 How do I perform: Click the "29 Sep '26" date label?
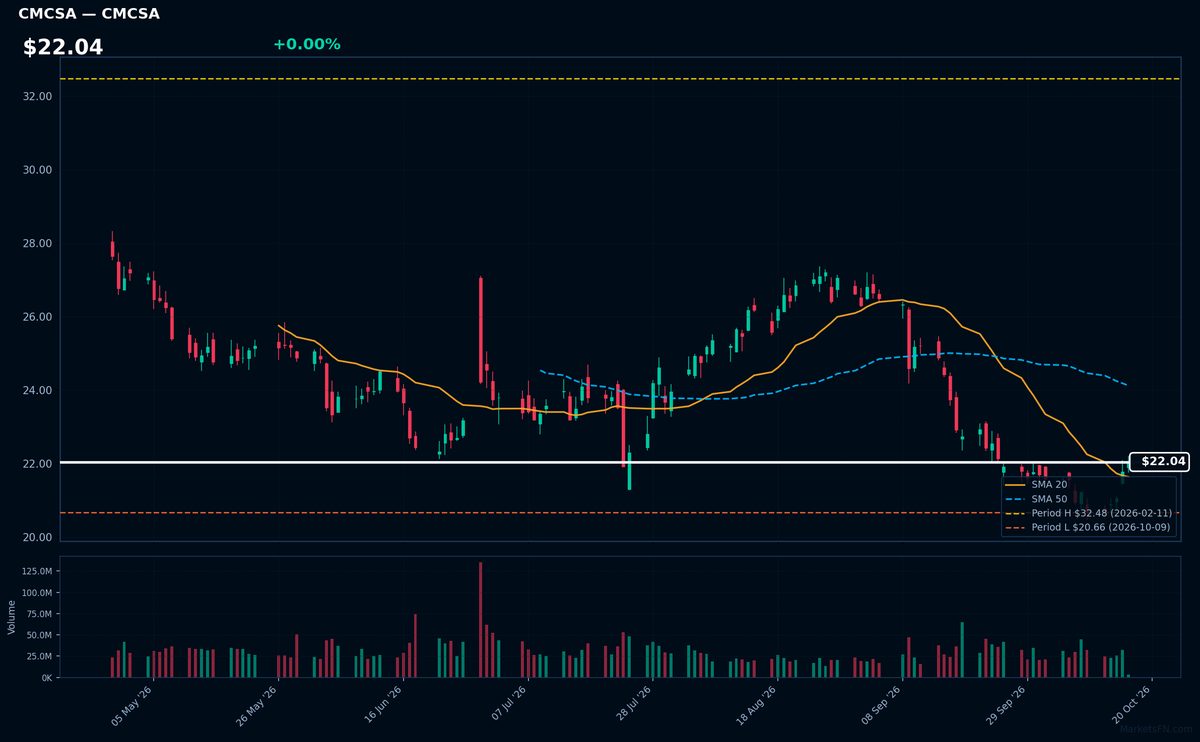(x=1005, y=704)
